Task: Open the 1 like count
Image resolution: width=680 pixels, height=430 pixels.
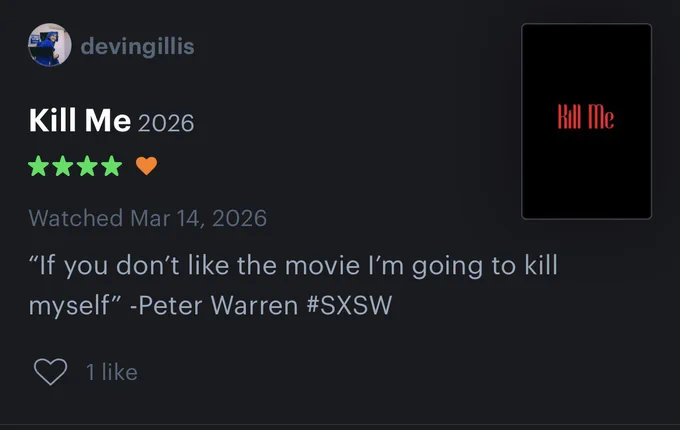Action: tap(112, 372)
